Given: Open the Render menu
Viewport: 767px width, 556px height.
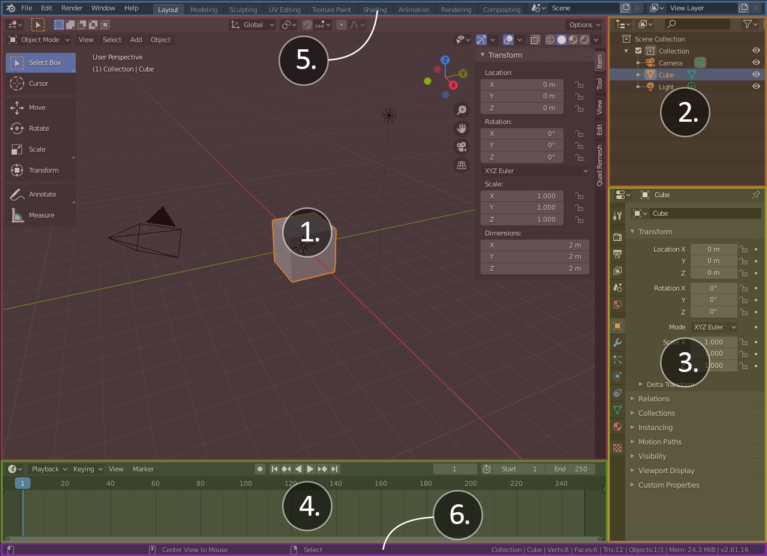Looking at the screenshot, I should pyautogui.click(x=72, y=8).
